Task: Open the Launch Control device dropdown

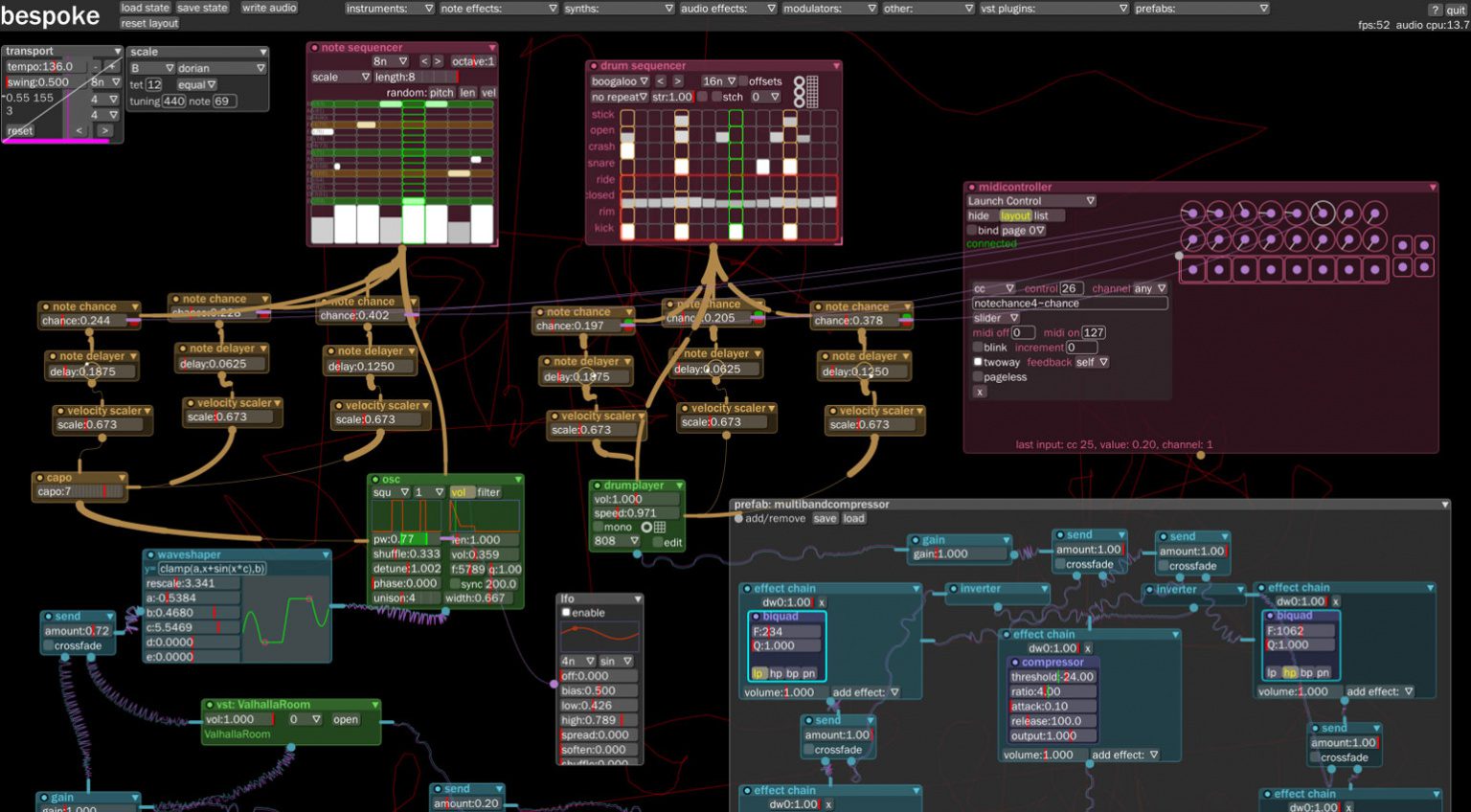Action: 1031,201
